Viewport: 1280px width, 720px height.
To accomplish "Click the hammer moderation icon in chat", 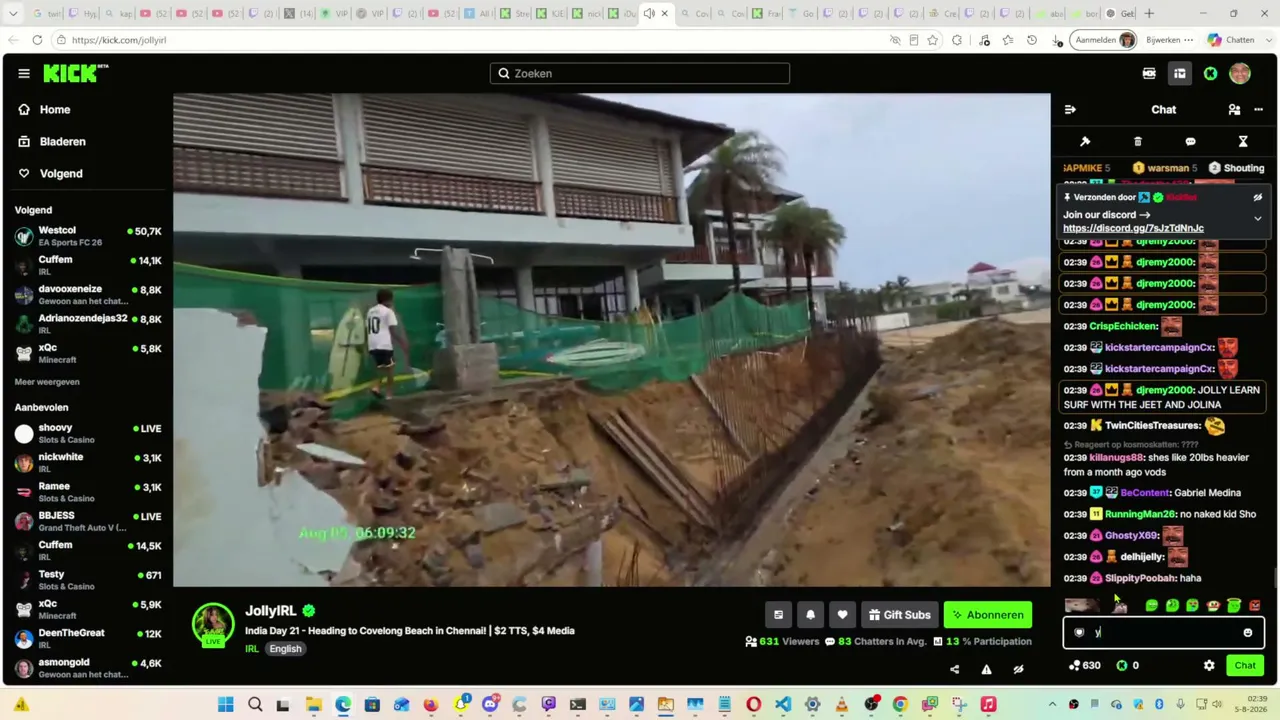I will pos(1085,142).
